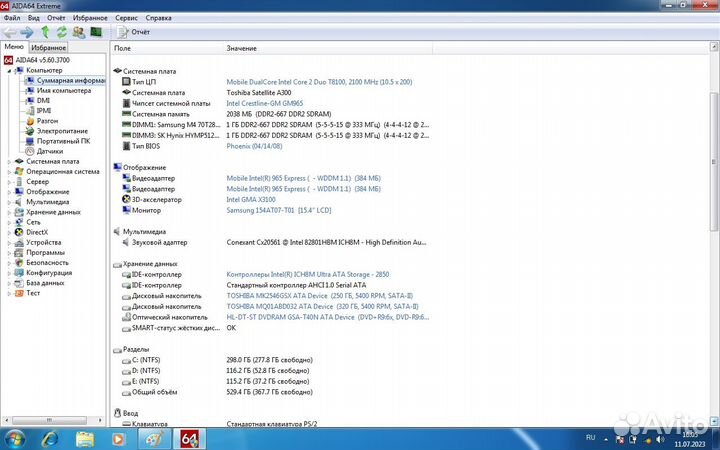Click the Программы tree icon

19,253
